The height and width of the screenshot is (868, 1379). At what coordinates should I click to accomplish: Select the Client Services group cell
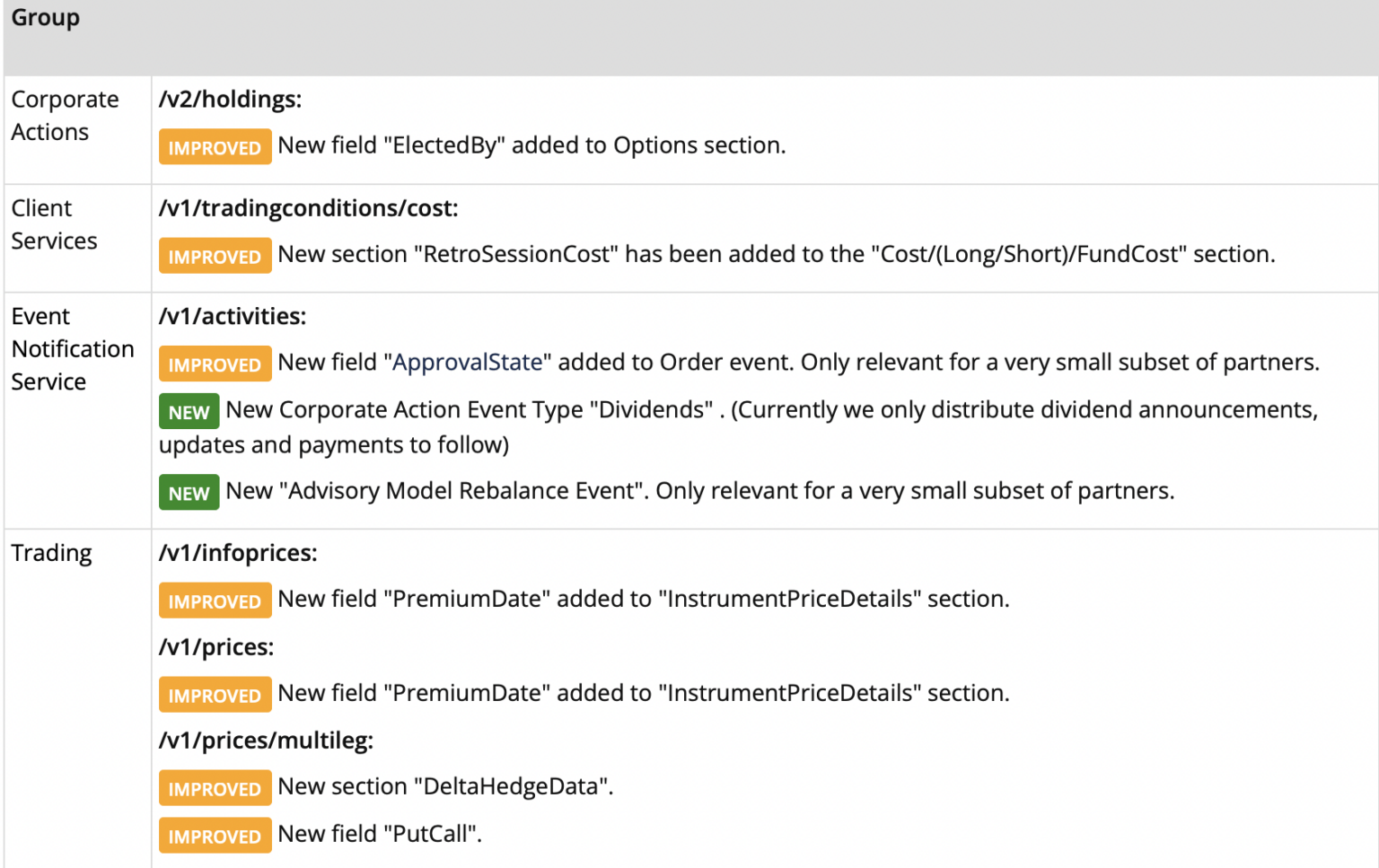click(x=54, y=224)
